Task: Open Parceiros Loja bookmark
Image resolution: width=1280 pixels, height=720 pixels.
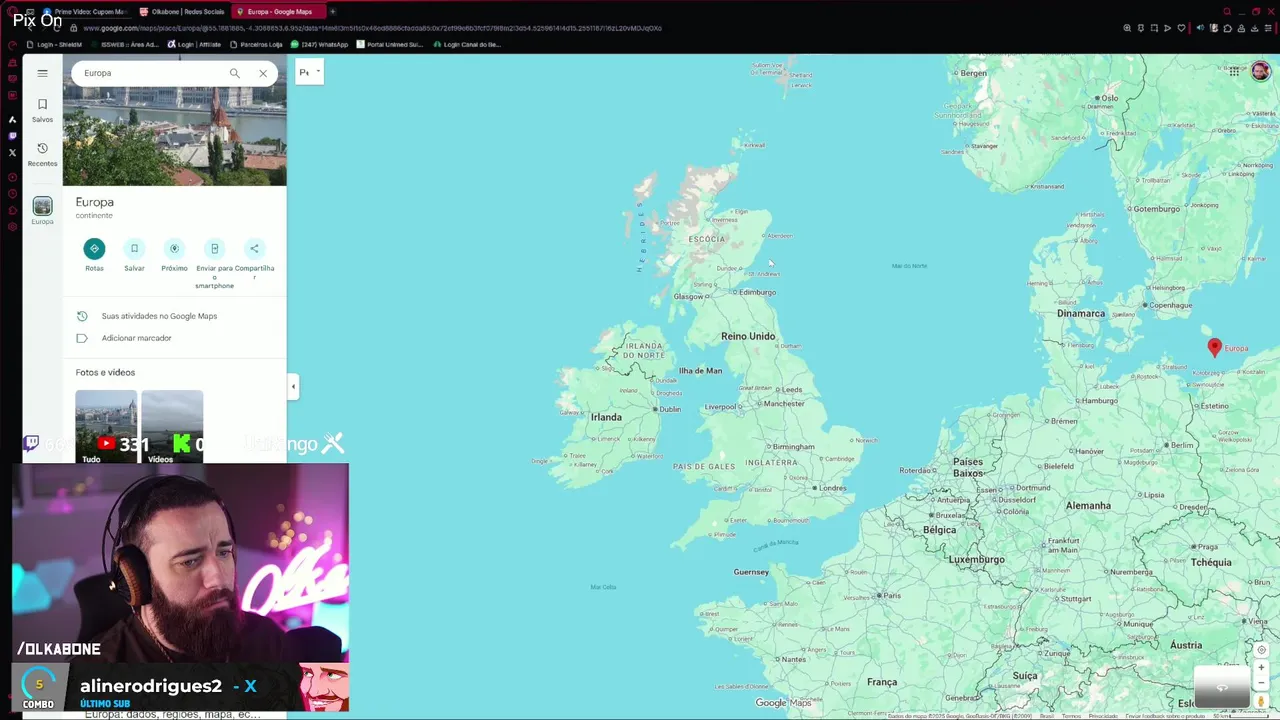Action: tap(257, 44)
